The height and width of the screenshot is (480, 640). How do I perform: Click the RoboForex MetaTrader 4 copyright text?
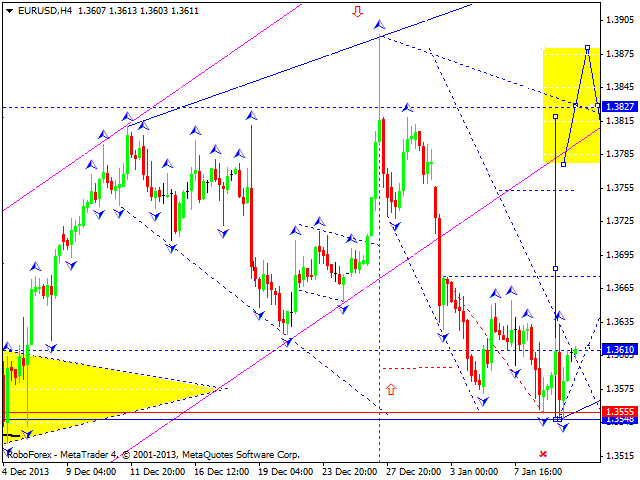pyautogui.click(x=153, y=454)
